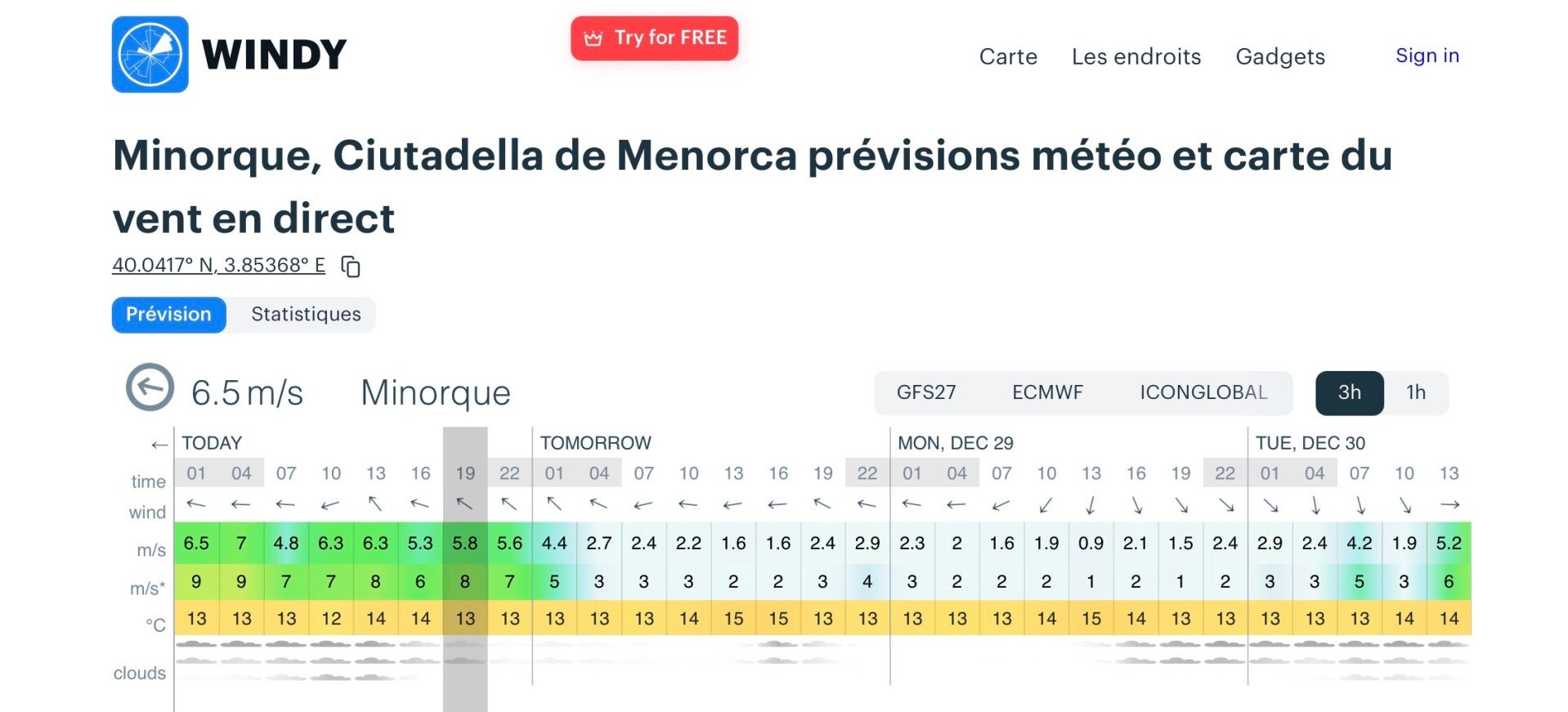
Task: Open the Prévision tab
Action: point(168,315)
